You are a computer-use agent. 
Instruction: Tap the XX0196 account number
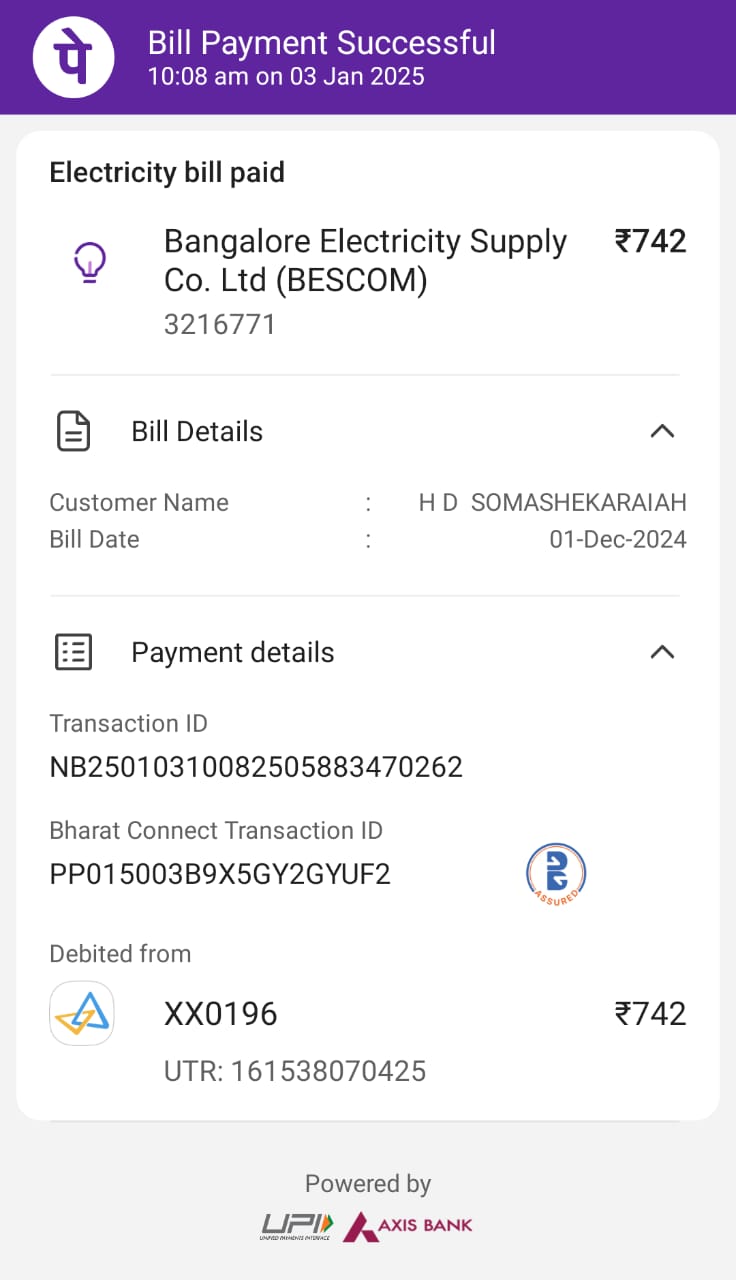point(220,1014)
